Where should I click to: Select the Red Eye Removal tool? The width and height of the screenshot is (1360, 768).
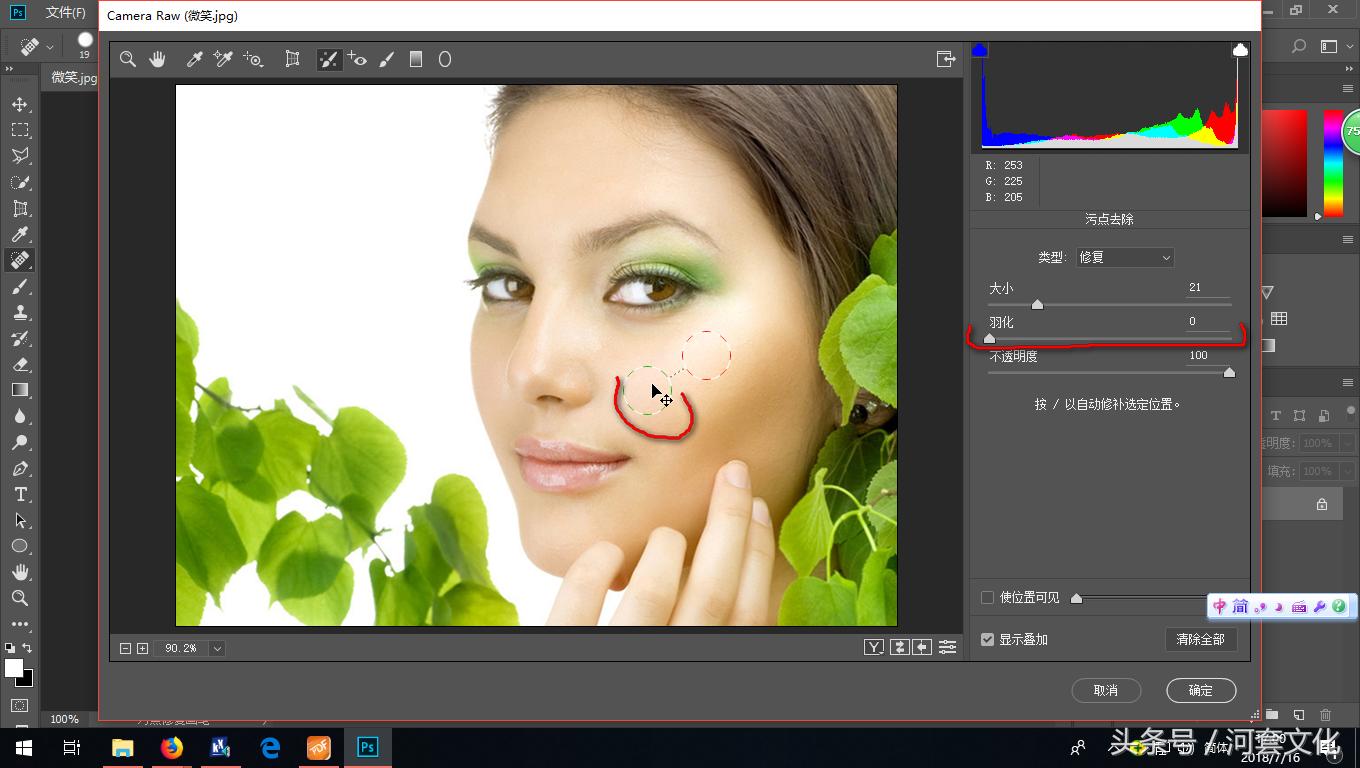357,59
